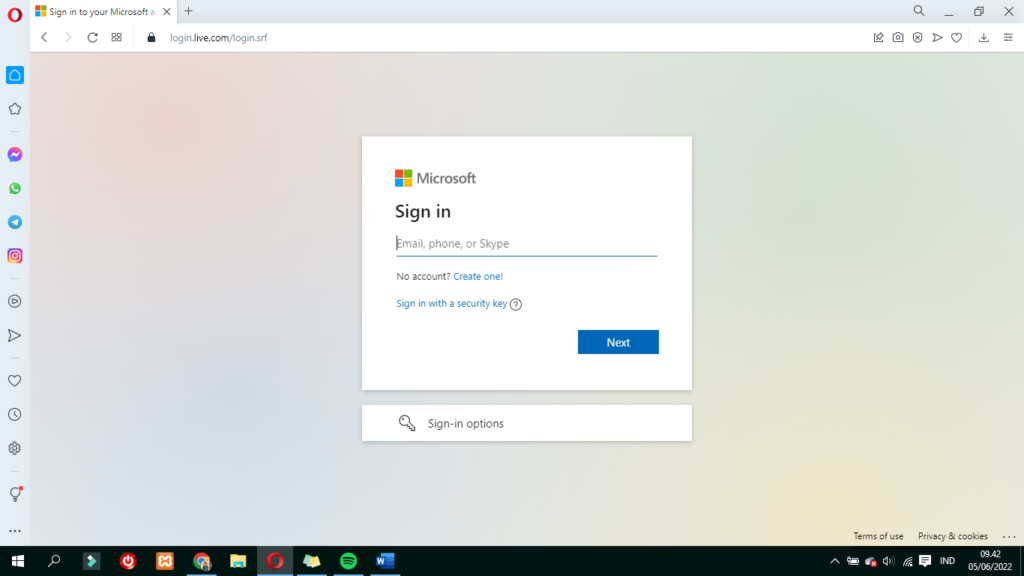Open sidebar setup three-dots menu
The image size is (1024, 576).
(15, 531)
